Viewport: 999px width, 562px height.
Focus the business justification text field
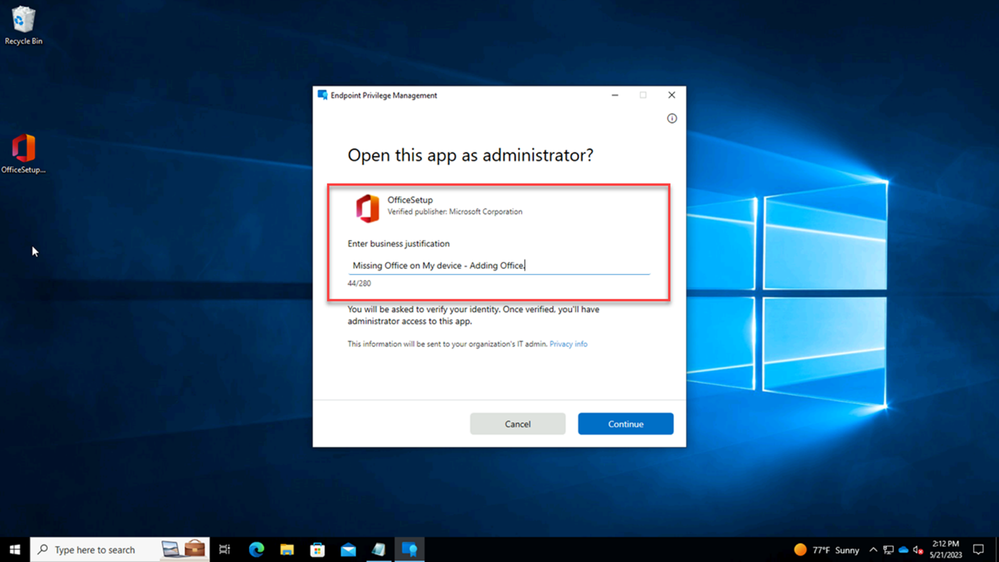[x=499, y=266]
